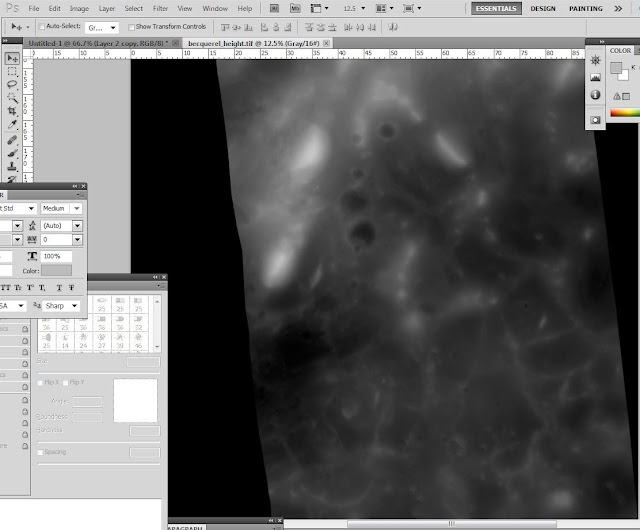Select the Eyedropper tool
Image resolution: width=640 pixels, height=530 pixels.
[12, 125]
